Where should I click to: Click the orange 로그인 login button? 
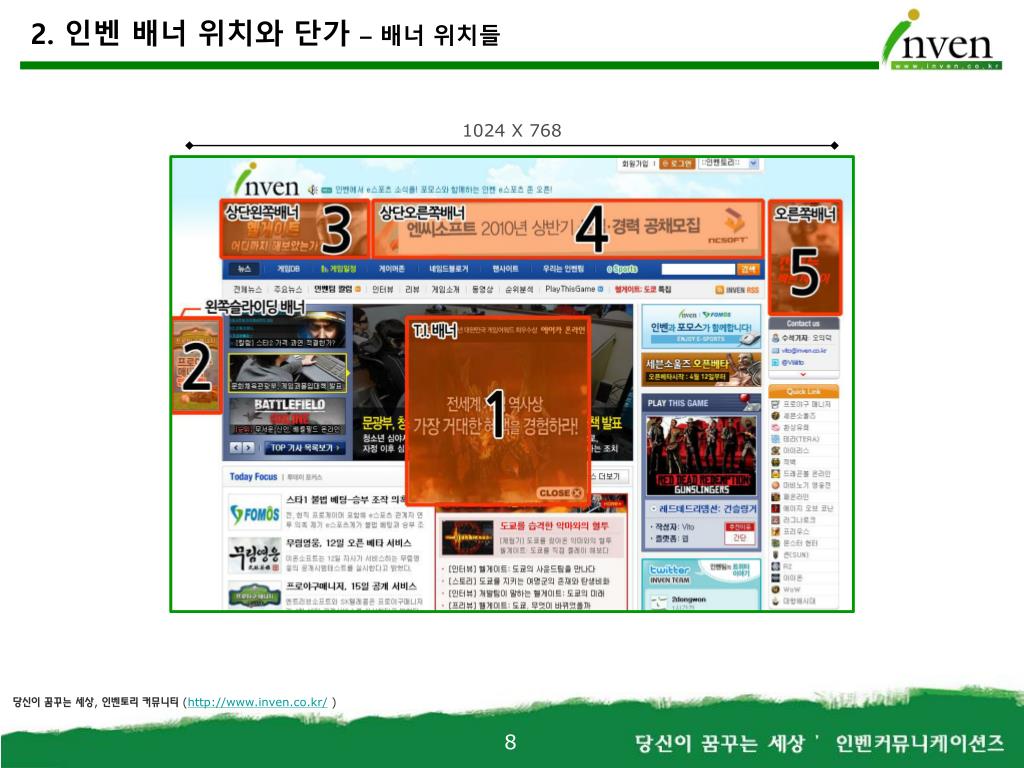coord(676,163)
